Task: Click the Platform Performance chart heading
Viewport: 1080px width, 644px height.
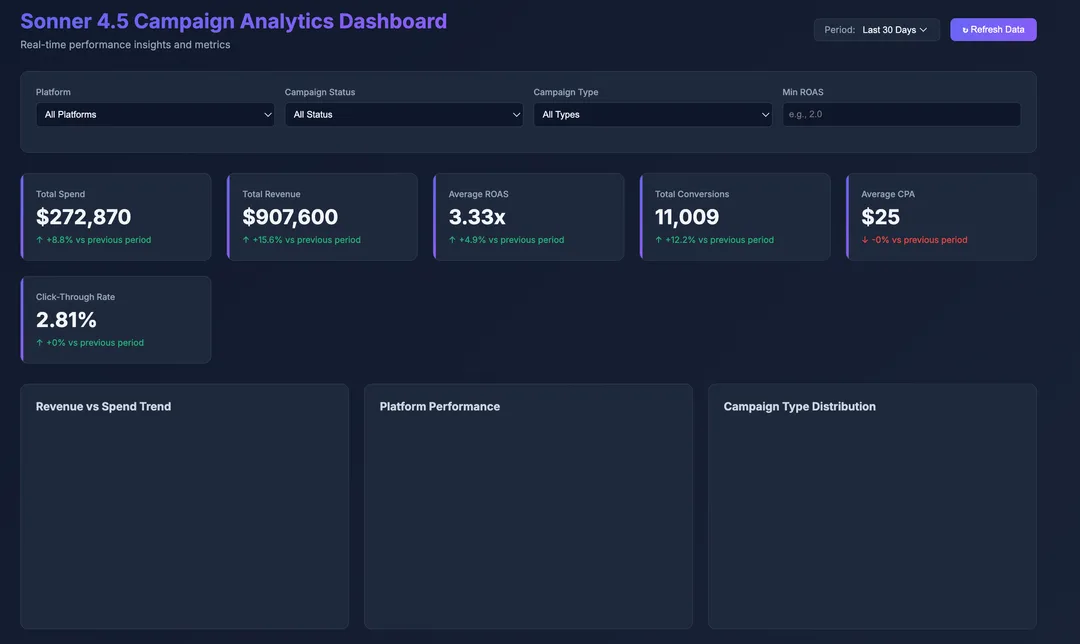Action: tap(439, 407)
